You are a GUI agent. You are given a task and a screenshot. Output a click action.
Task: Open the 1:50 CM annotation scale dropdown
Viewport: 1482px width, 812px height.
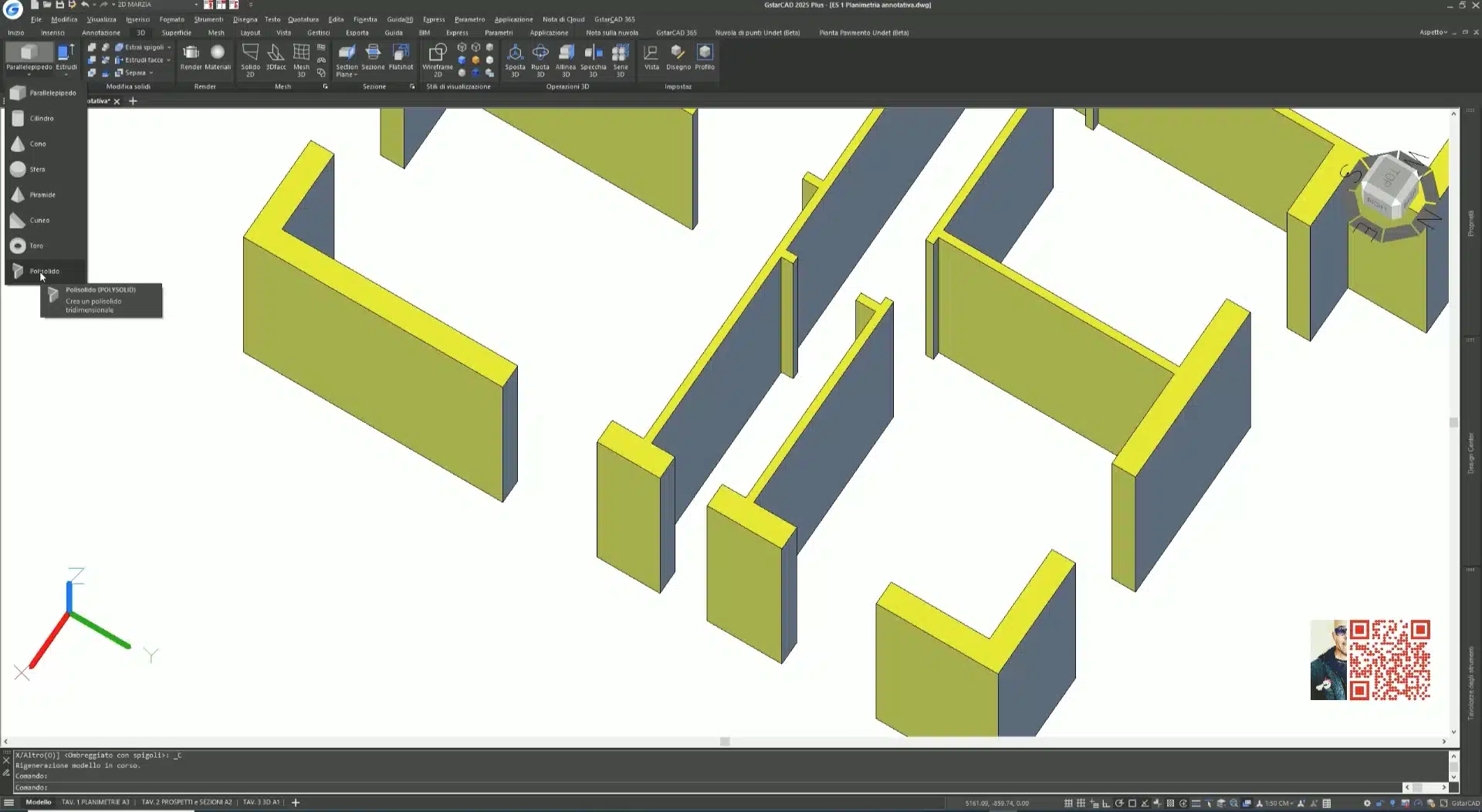pos(1279,803)
